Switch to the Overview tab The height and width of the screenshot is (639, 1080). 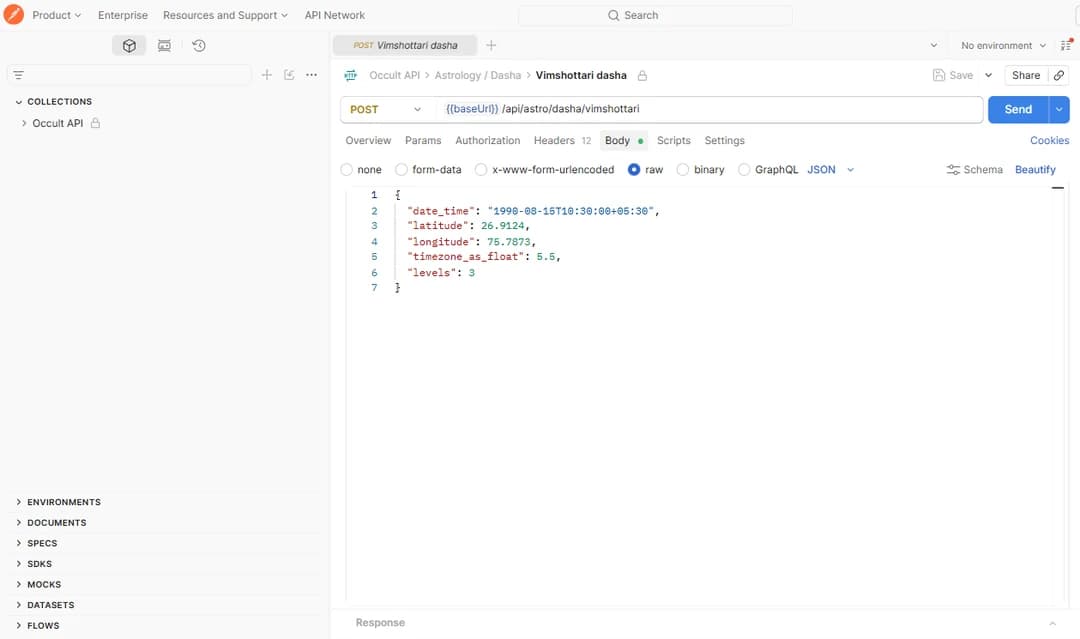click(x=368, y=140)
